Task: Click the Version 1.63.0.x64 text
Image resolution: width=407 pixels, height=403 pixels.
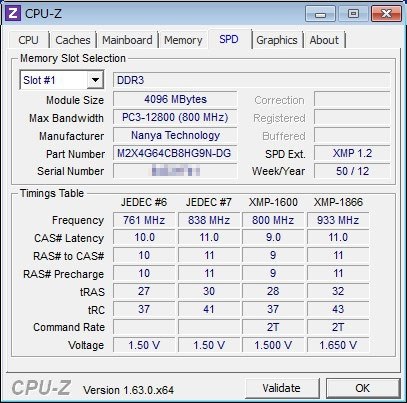Action: tap(129, 390)
